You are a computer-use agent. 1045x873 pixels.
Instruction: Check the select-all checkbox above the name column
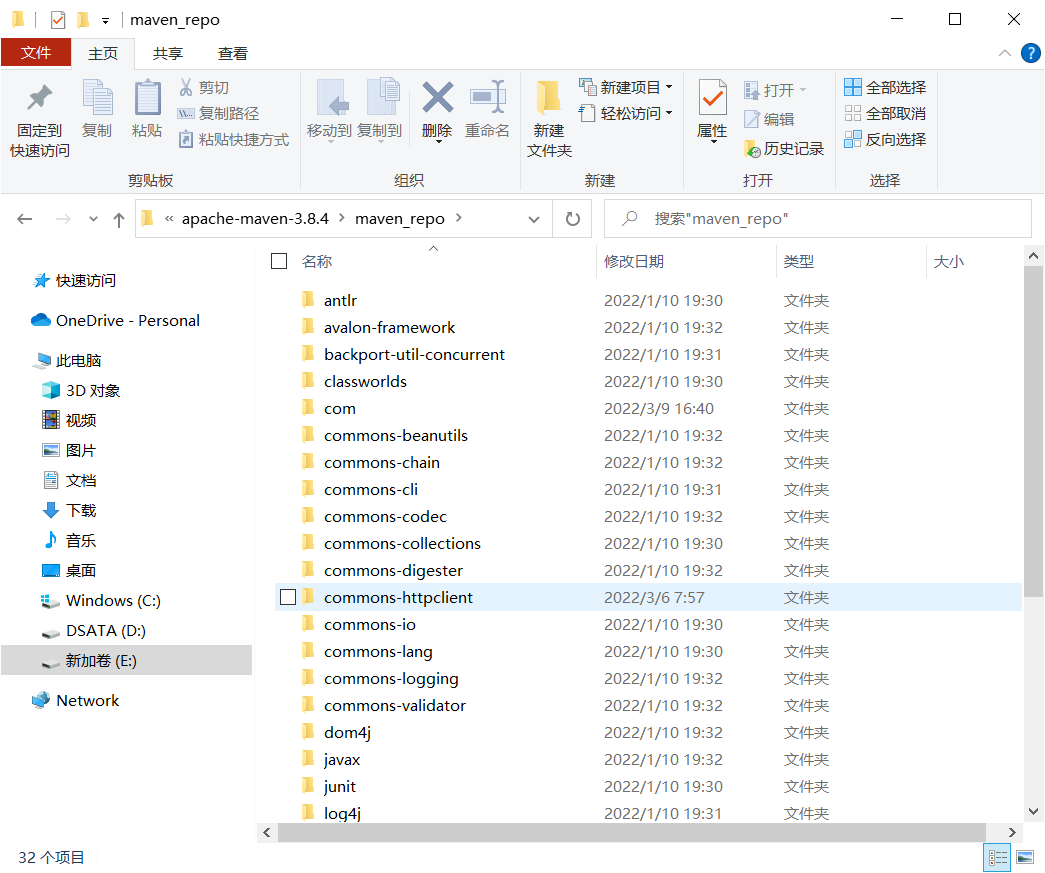277,260
